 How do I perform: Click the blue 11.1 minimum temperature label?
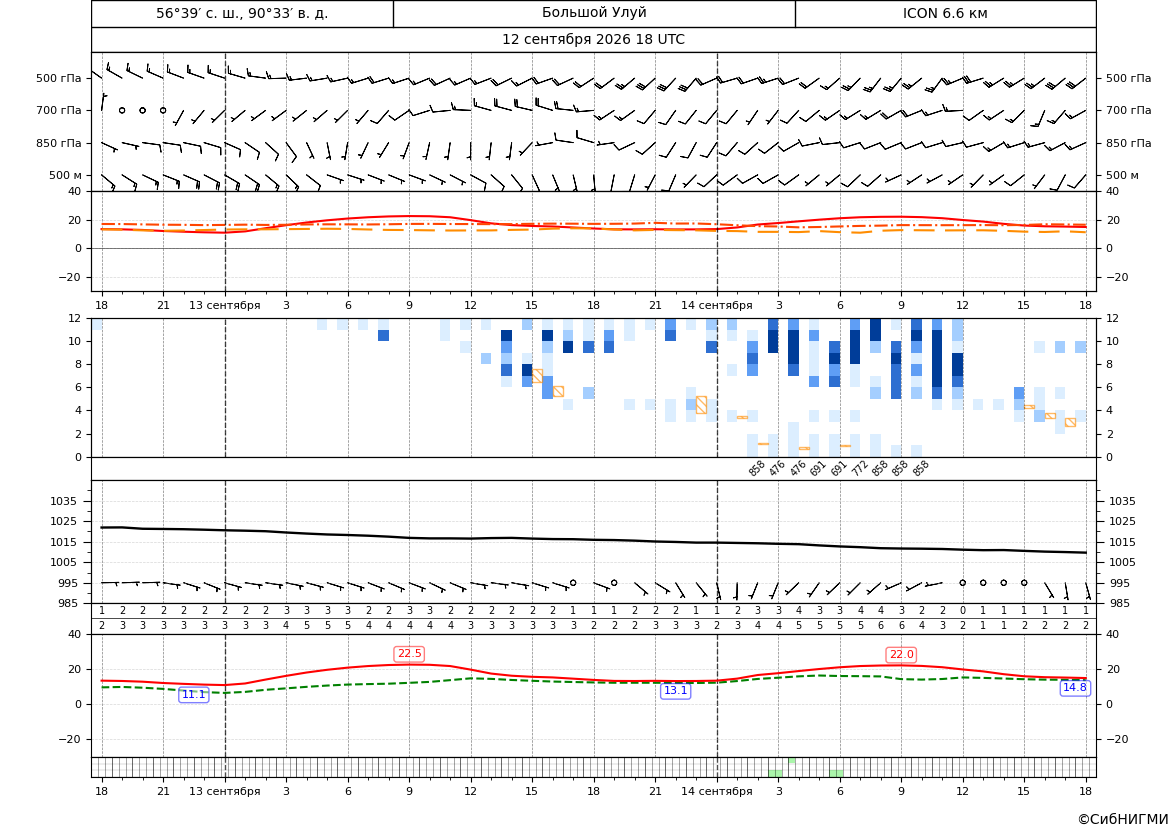[x=194, y=694]
